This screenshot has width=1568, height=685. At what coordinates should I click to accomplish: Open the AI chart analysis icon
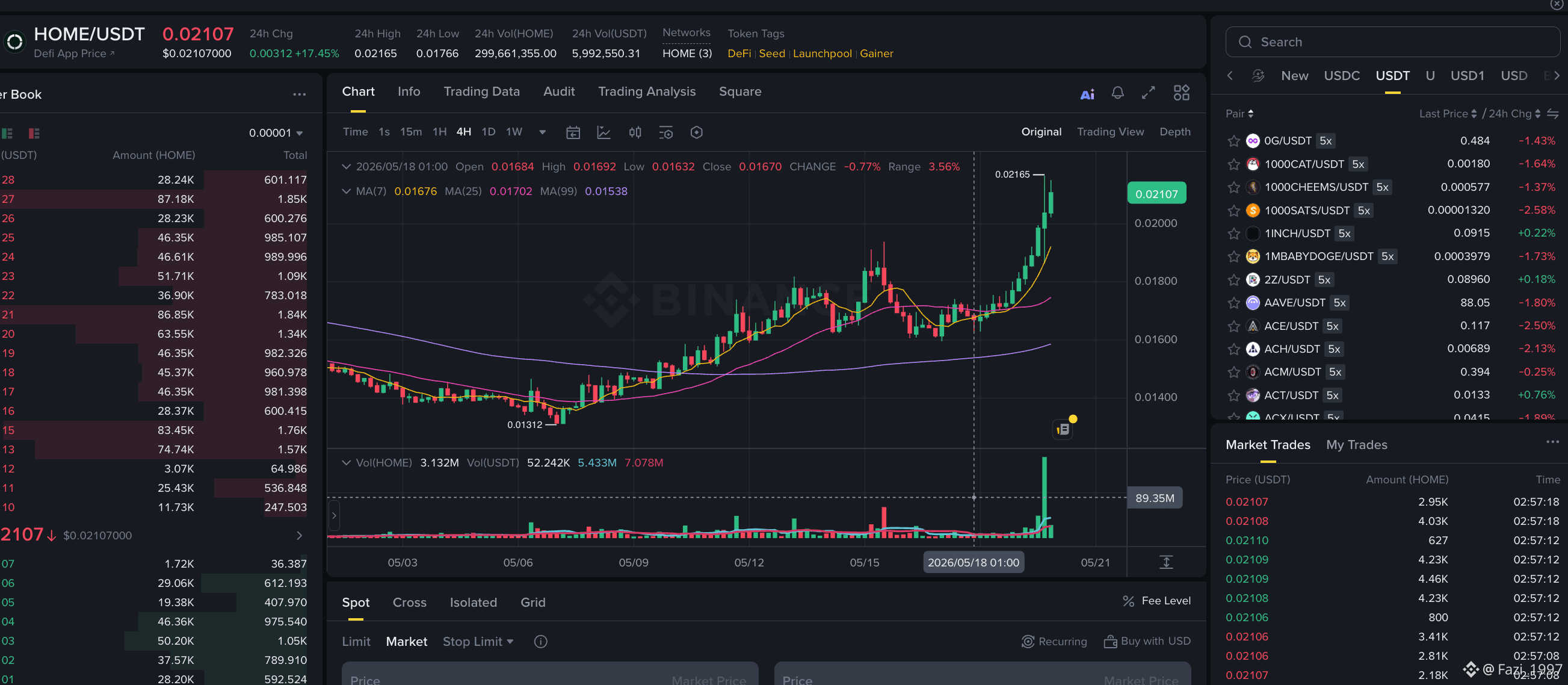tap(1087, 94)
